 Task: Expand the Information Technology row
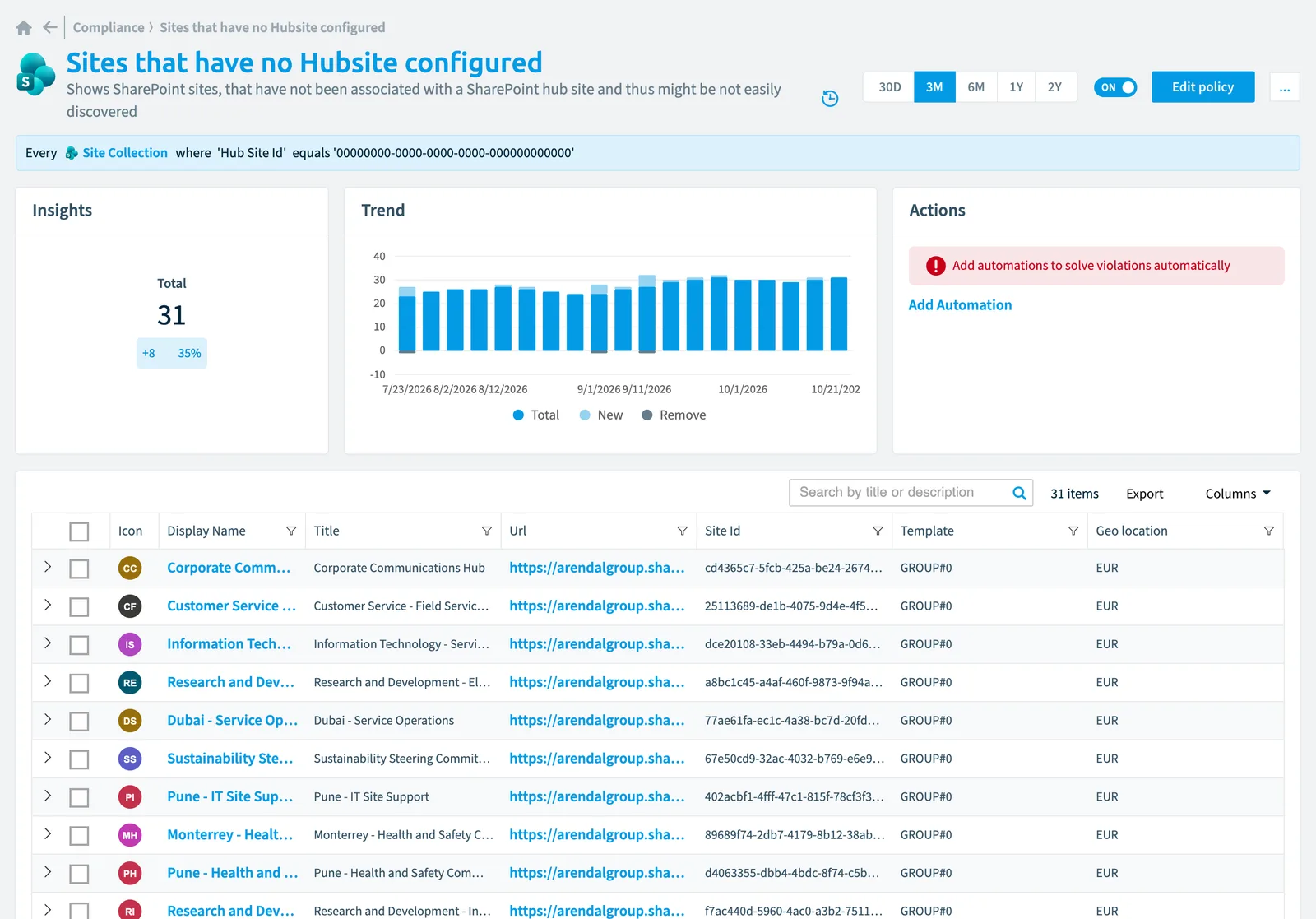(48, 643)
